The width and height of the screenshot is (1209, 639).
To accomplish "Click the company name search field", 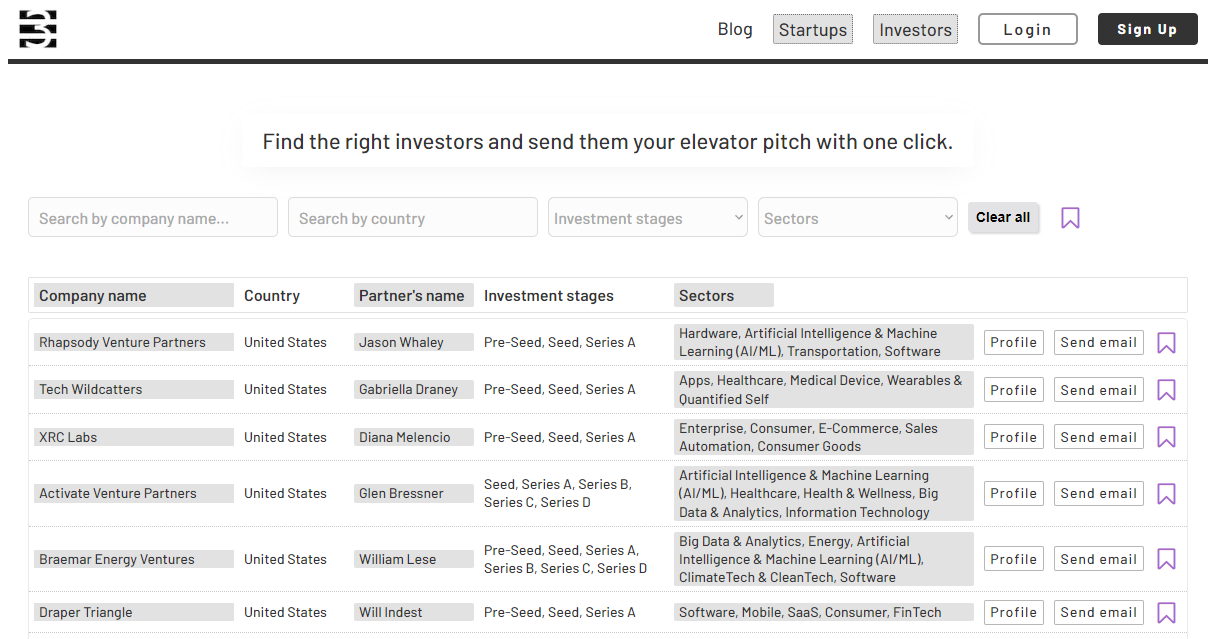I will pos(152,217).
